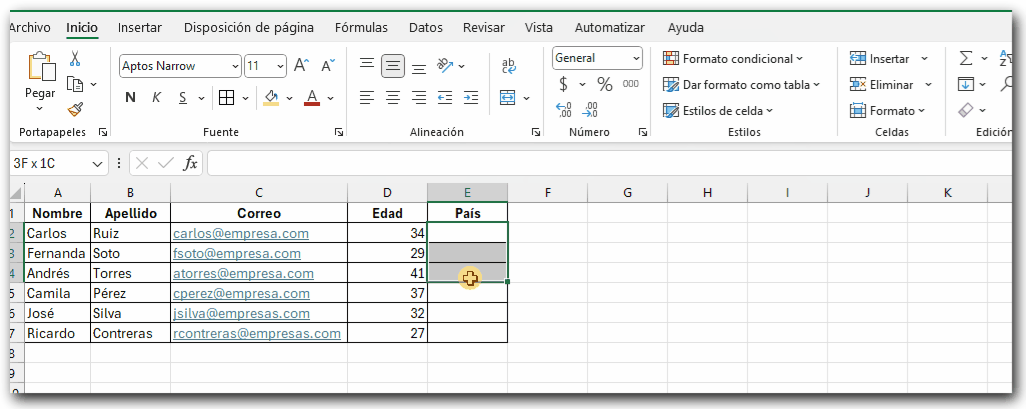Expand font color dropdown arrow

330,99
